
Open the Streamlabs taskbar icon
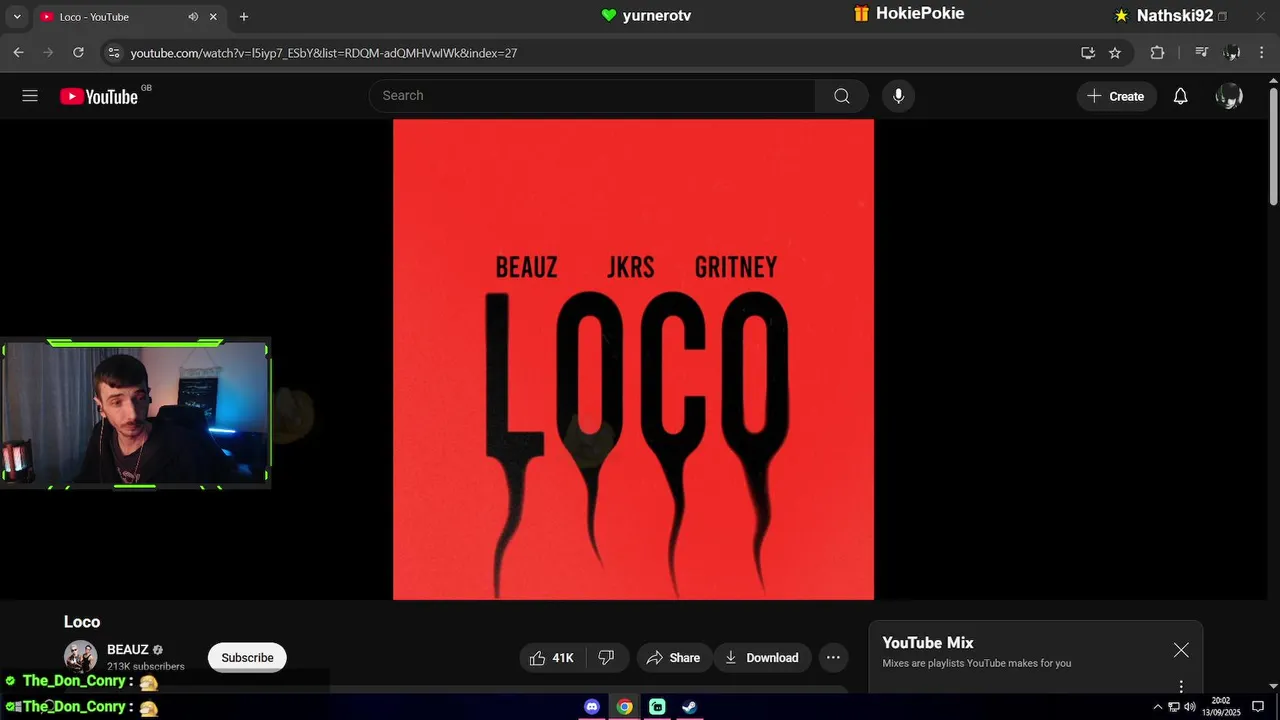click(657, 707)
